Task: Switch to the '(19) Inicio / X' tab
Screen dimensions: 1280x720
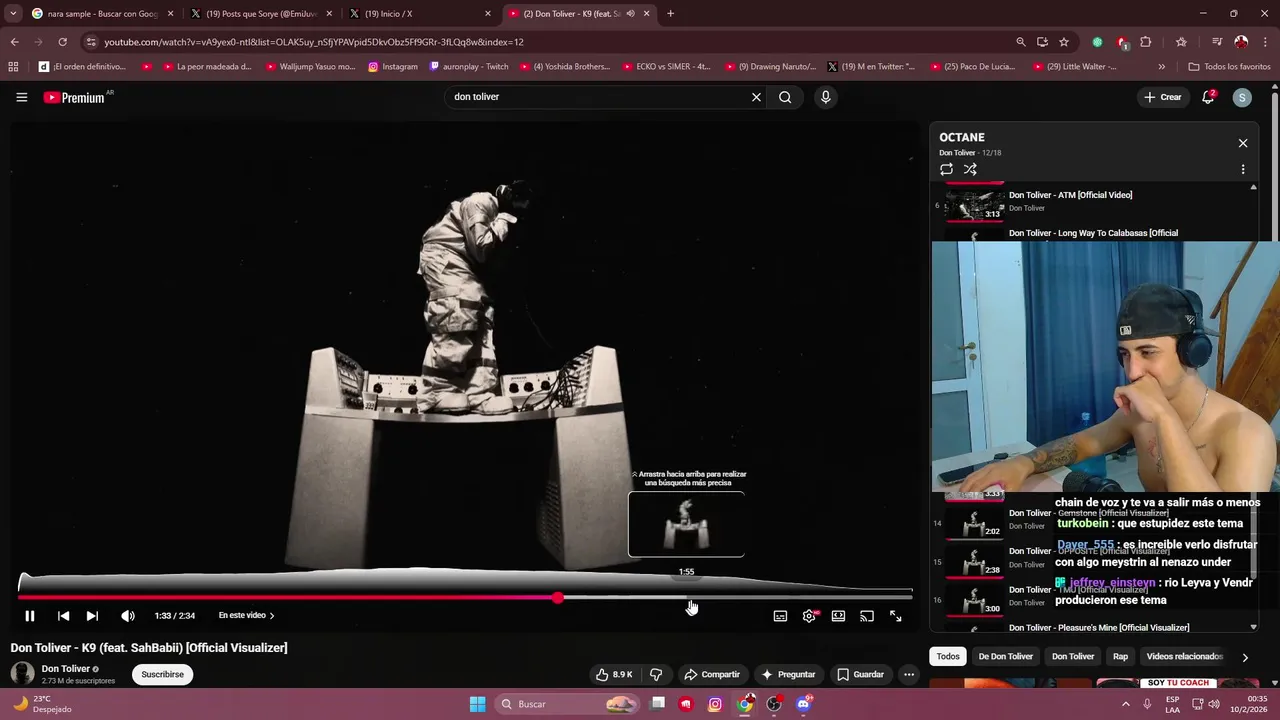Action: tap(420, 14)
